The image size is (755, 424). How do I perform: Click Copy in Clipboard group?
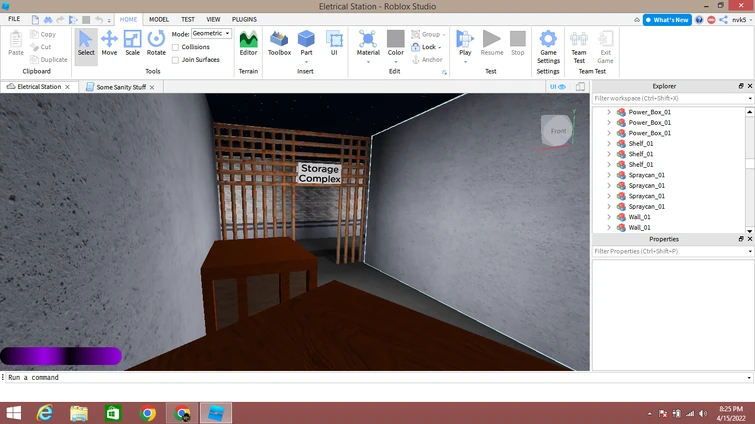click(x=43, y=34)
